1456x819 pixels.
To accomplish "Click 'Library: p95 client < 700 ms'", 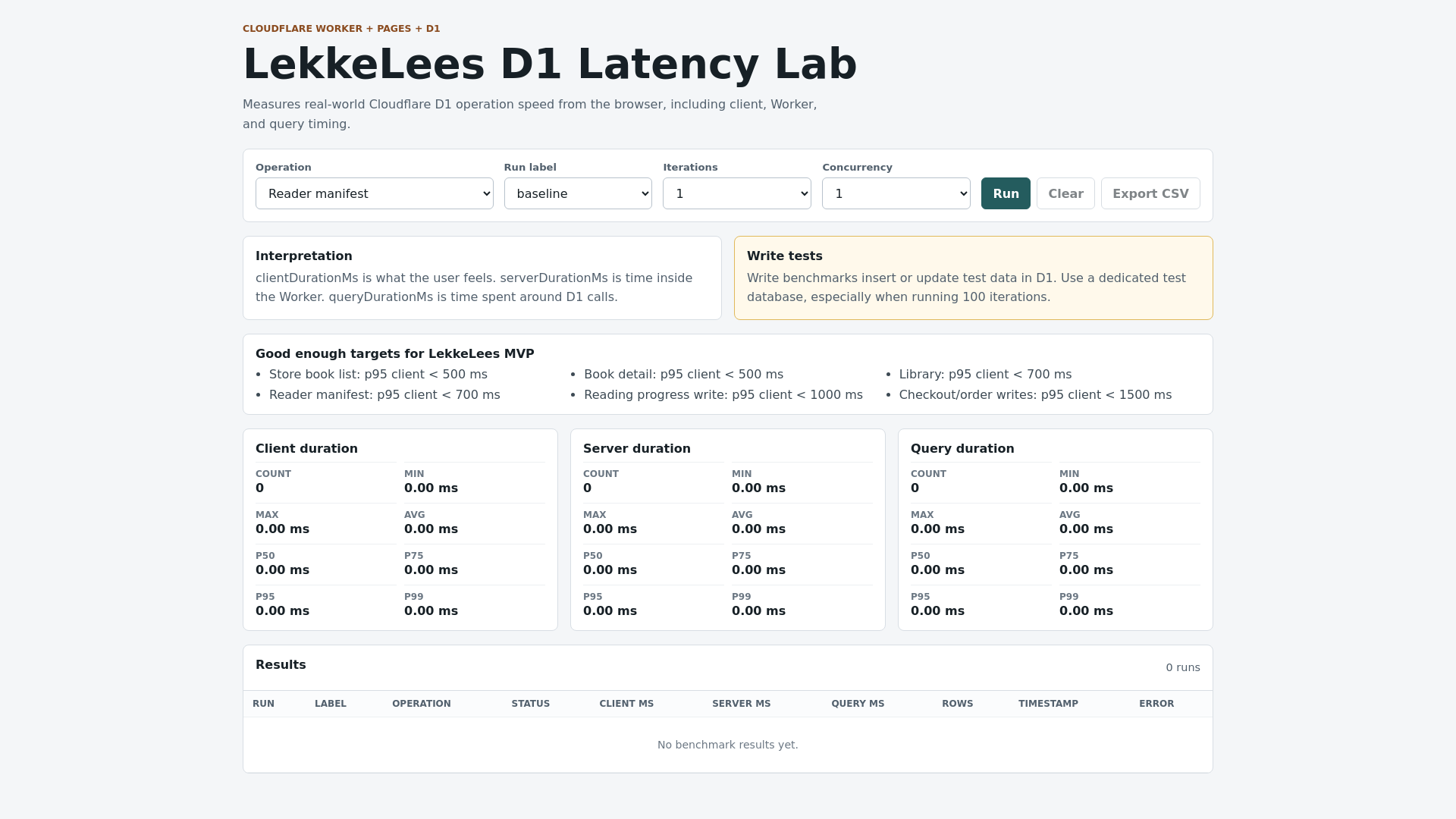I will pyautogui.click(x=985, y=374).
